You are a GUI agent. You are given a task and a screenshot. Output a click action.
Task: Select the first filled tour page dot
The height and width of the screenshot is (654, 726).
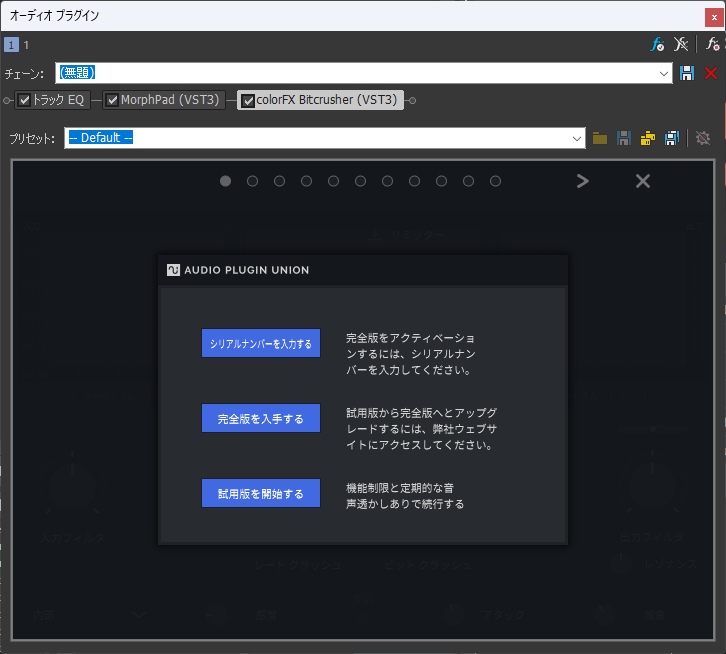(225, 181)
